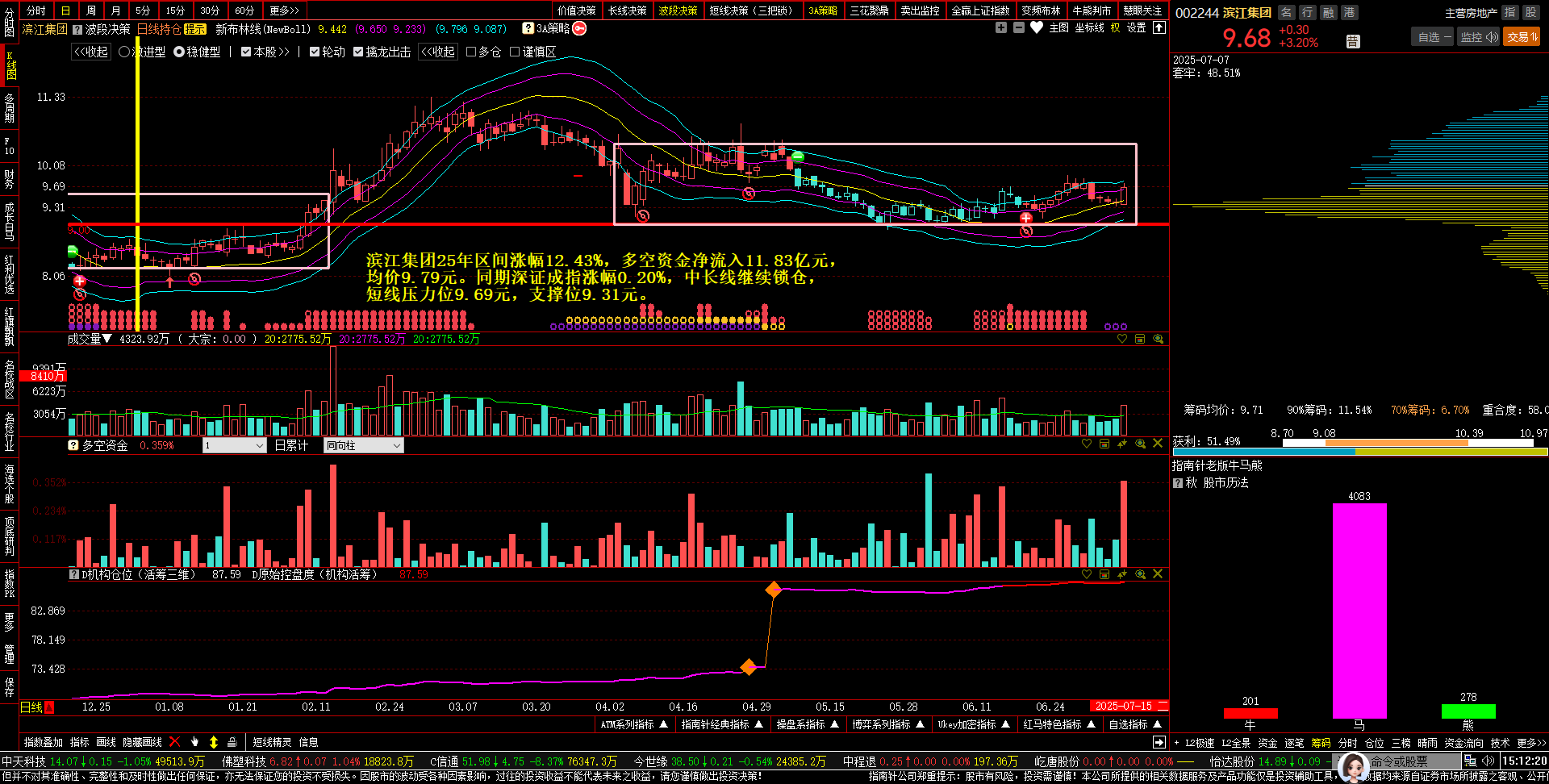Click the arrow box icon in bottom bar
Viewport: 1549px width, 784px height.
point(1159,742)
